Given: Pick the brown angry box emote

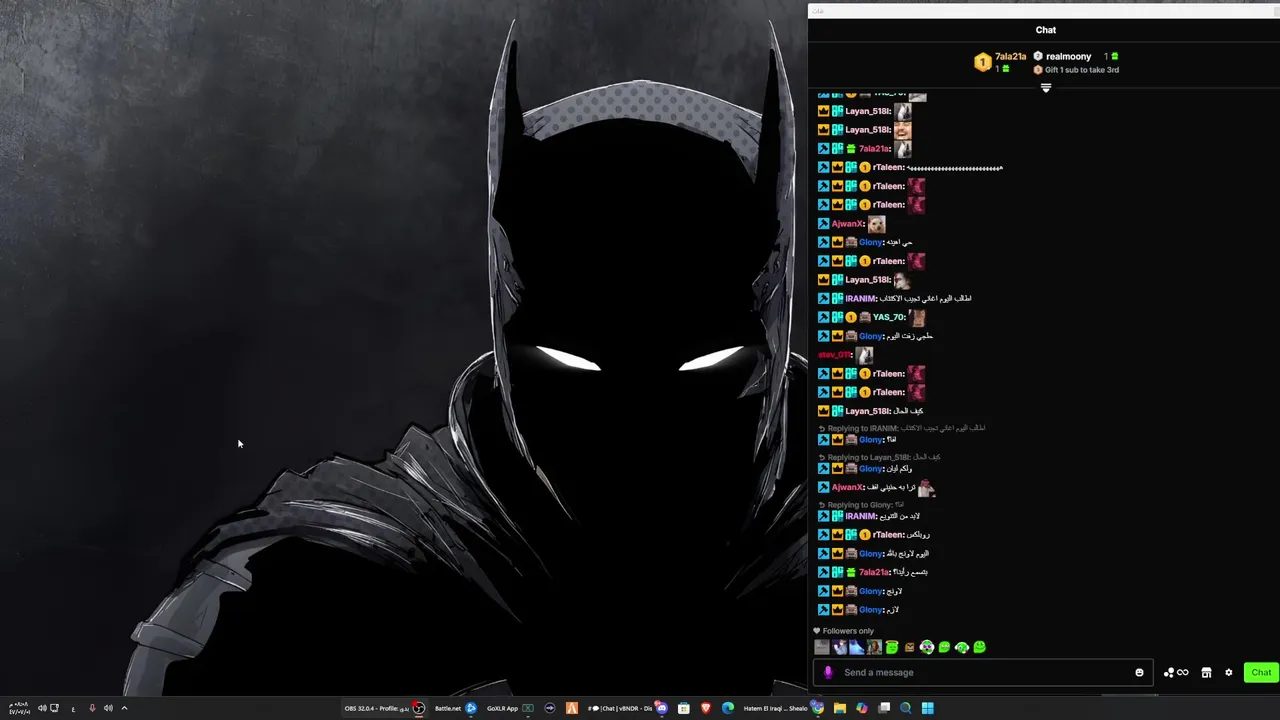Looking at the screenshot, I should (909, 647).
